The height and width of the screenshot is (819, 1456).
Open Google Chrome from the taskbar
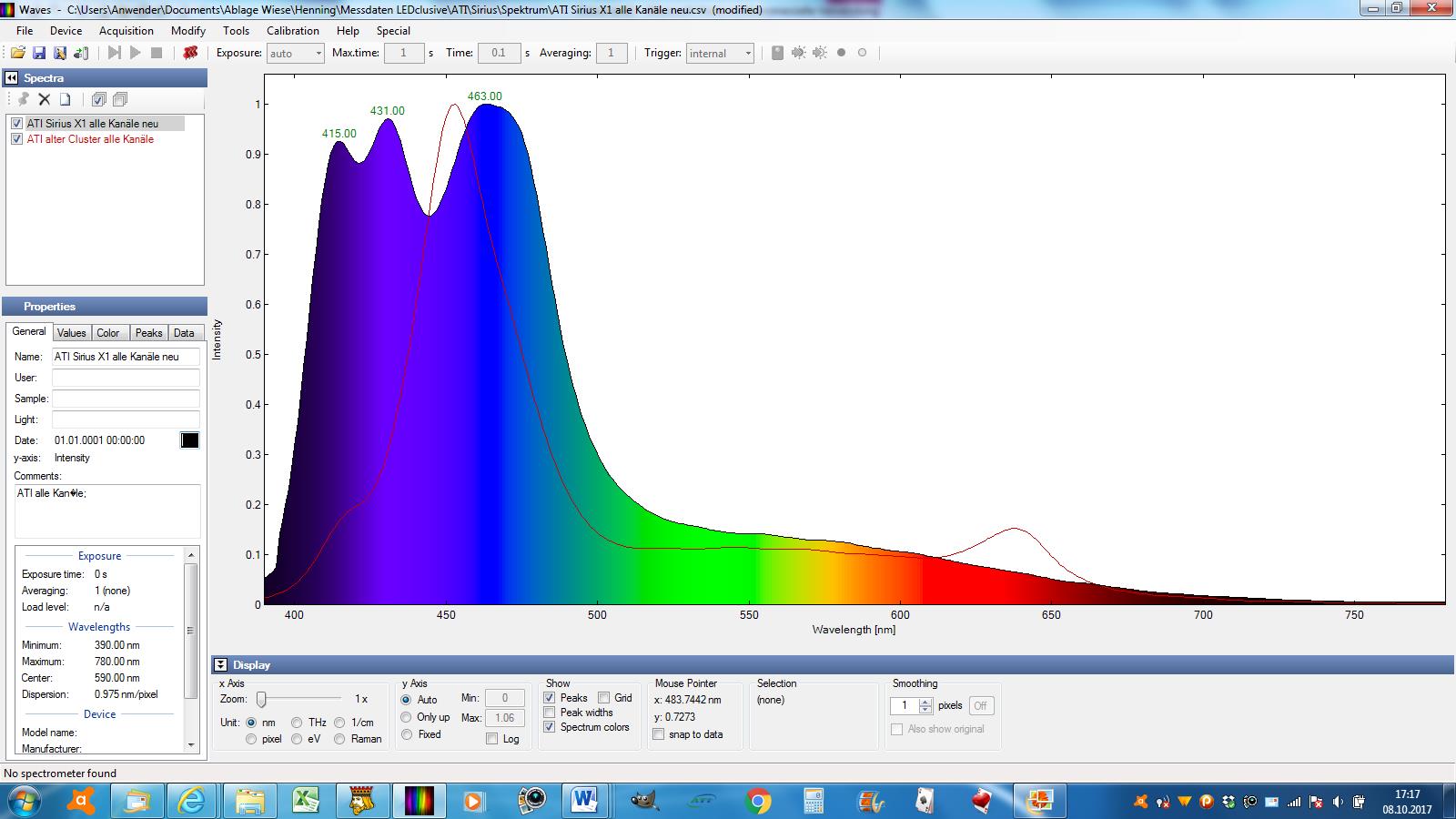[x=757, y=801]
